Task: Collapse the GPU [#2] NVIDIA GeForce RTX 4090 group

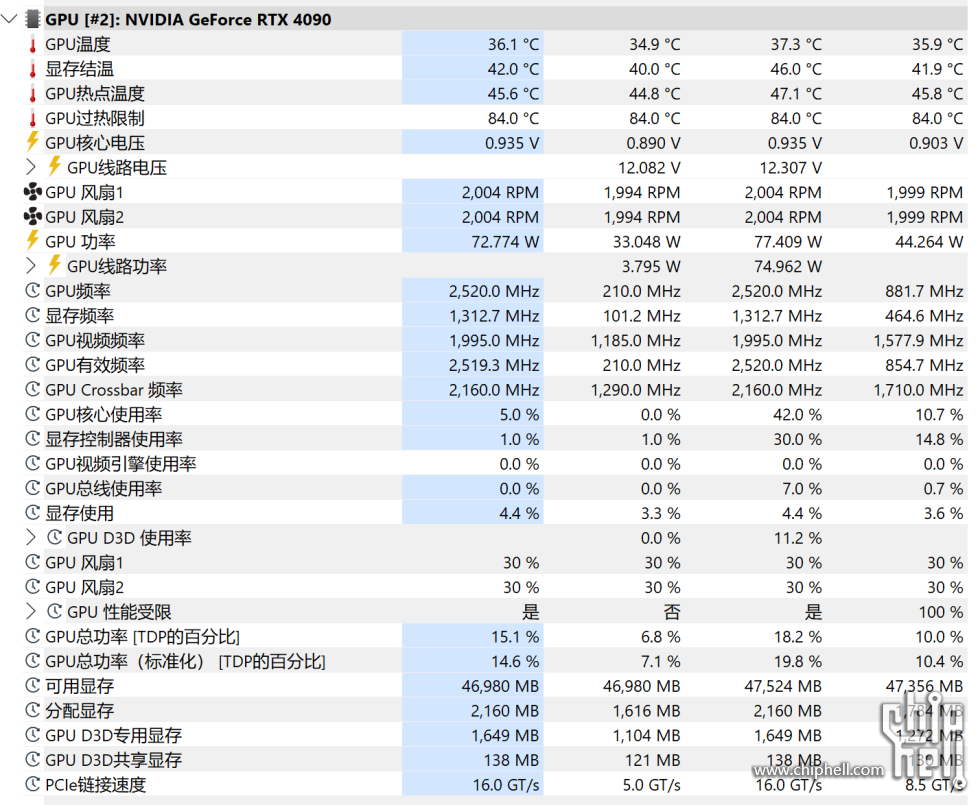Action: [9, 19]
